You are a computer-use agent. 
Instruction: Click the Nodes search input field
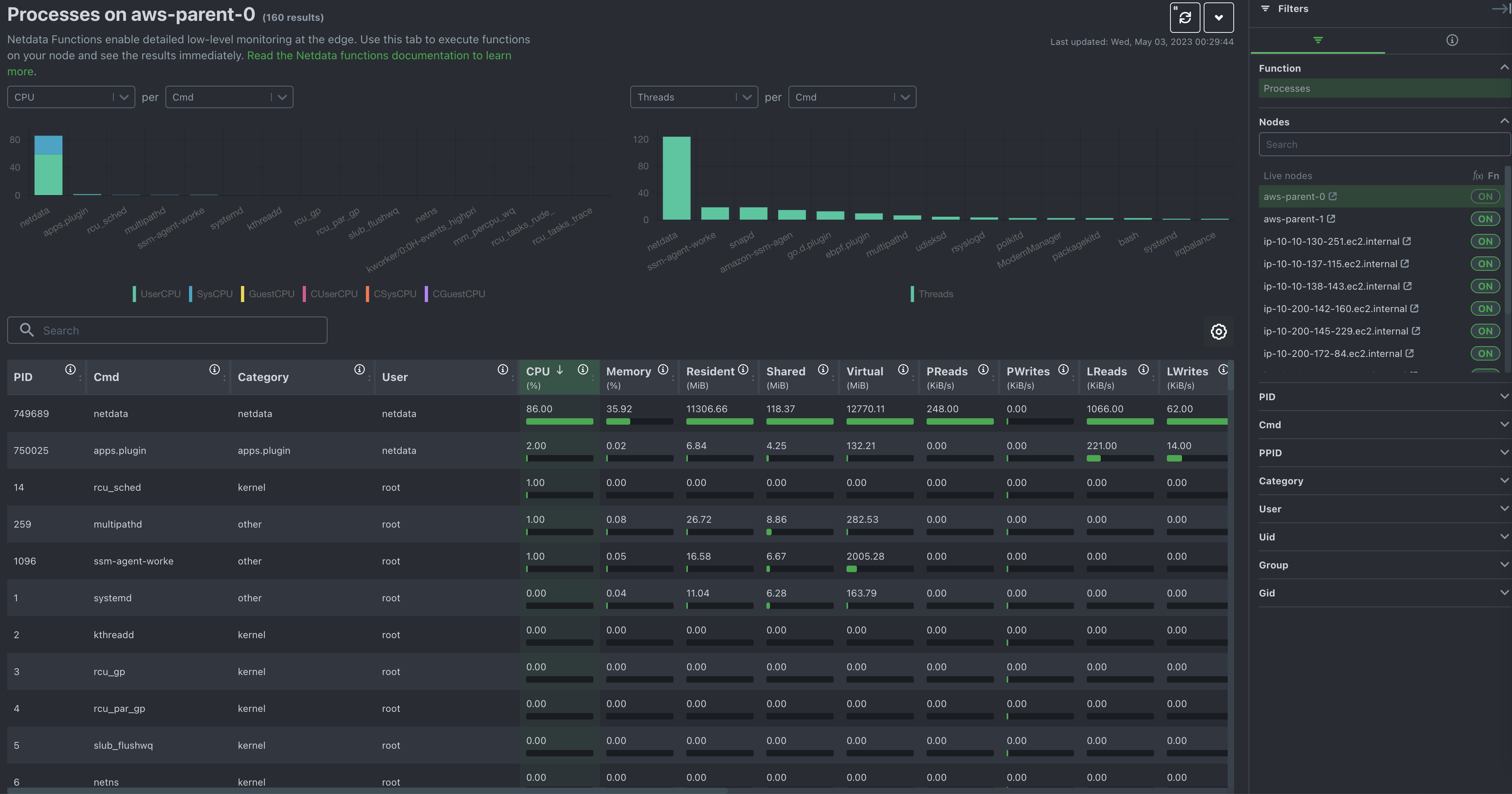[x=1383, y=145]
